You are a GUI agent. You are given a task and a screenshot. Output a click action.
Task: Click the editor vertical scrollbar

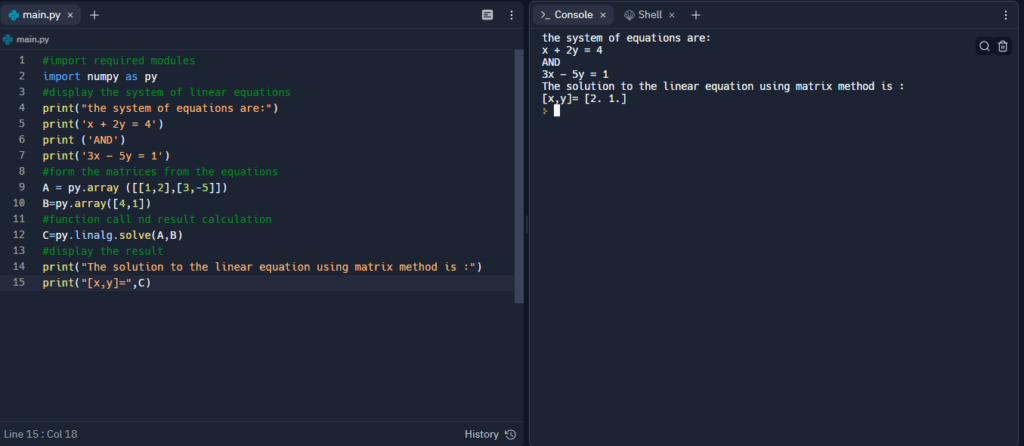point(519,176)
